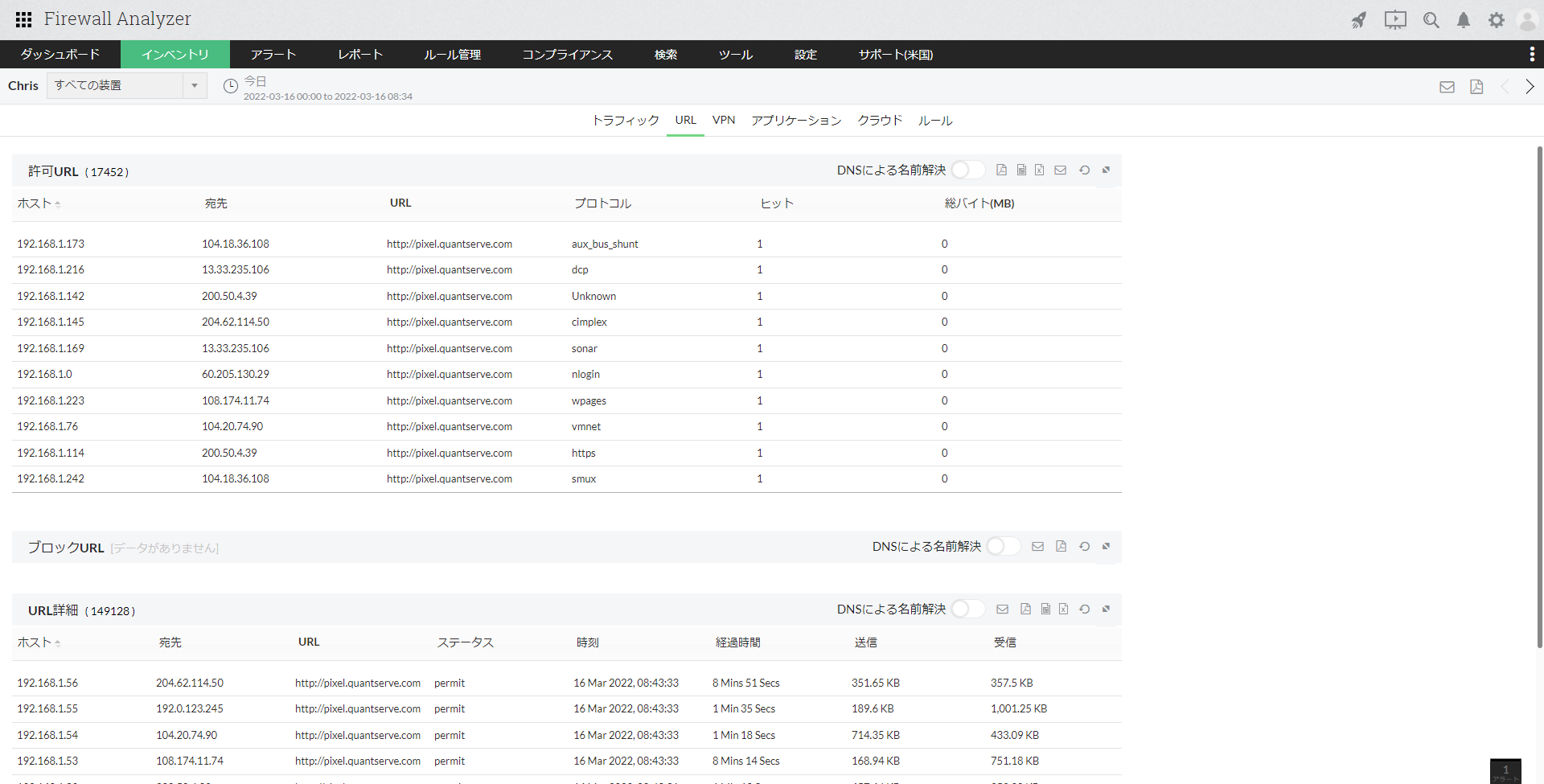The height and width of the screenshot is (784, 1544).
Task: Email the ブロックURL widget report
Action: tap(1038, 547)
